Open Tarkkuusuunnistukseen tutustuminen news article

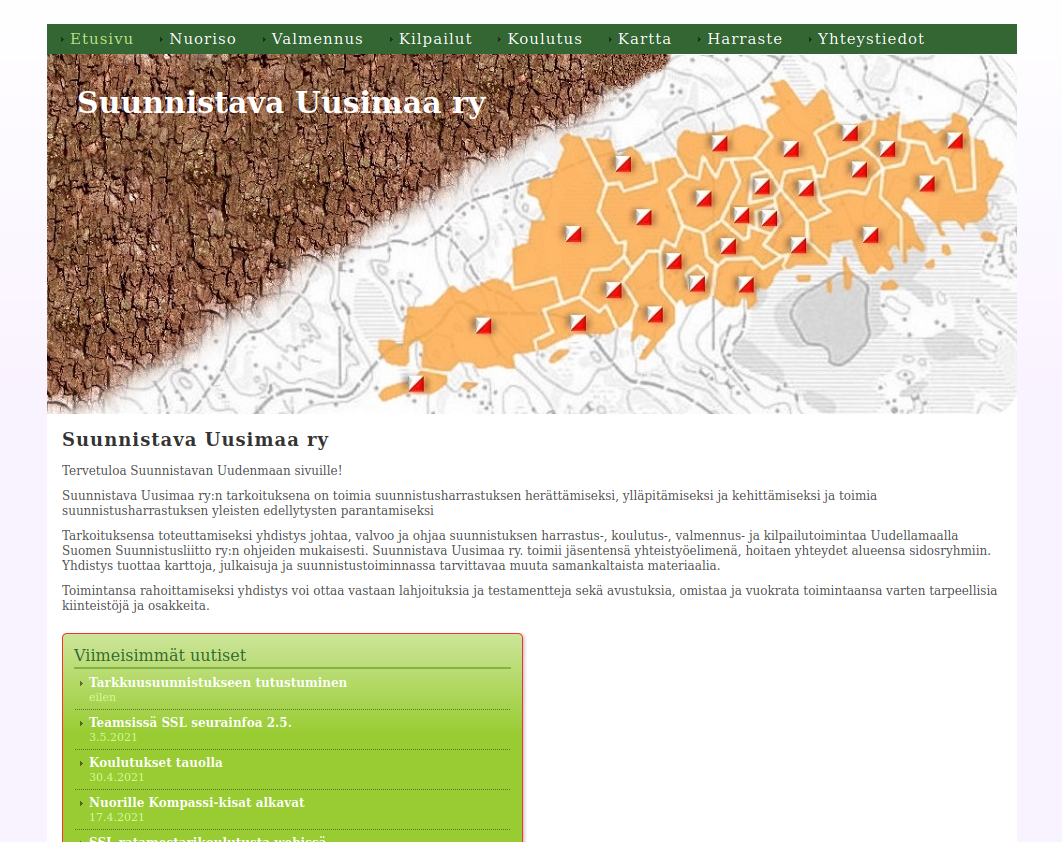(x=218, y=682)
